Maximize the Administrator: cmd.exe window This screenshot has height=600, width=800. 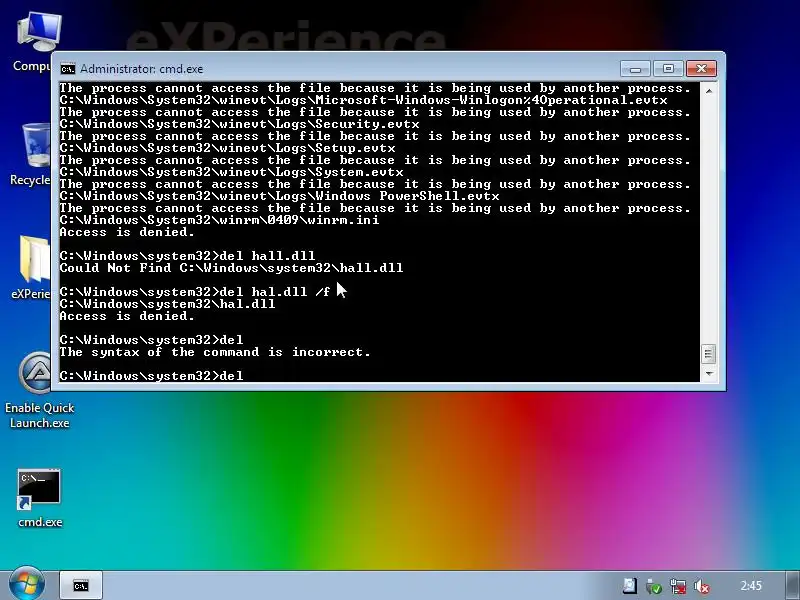pyautogui.click(x=668, y=68)
